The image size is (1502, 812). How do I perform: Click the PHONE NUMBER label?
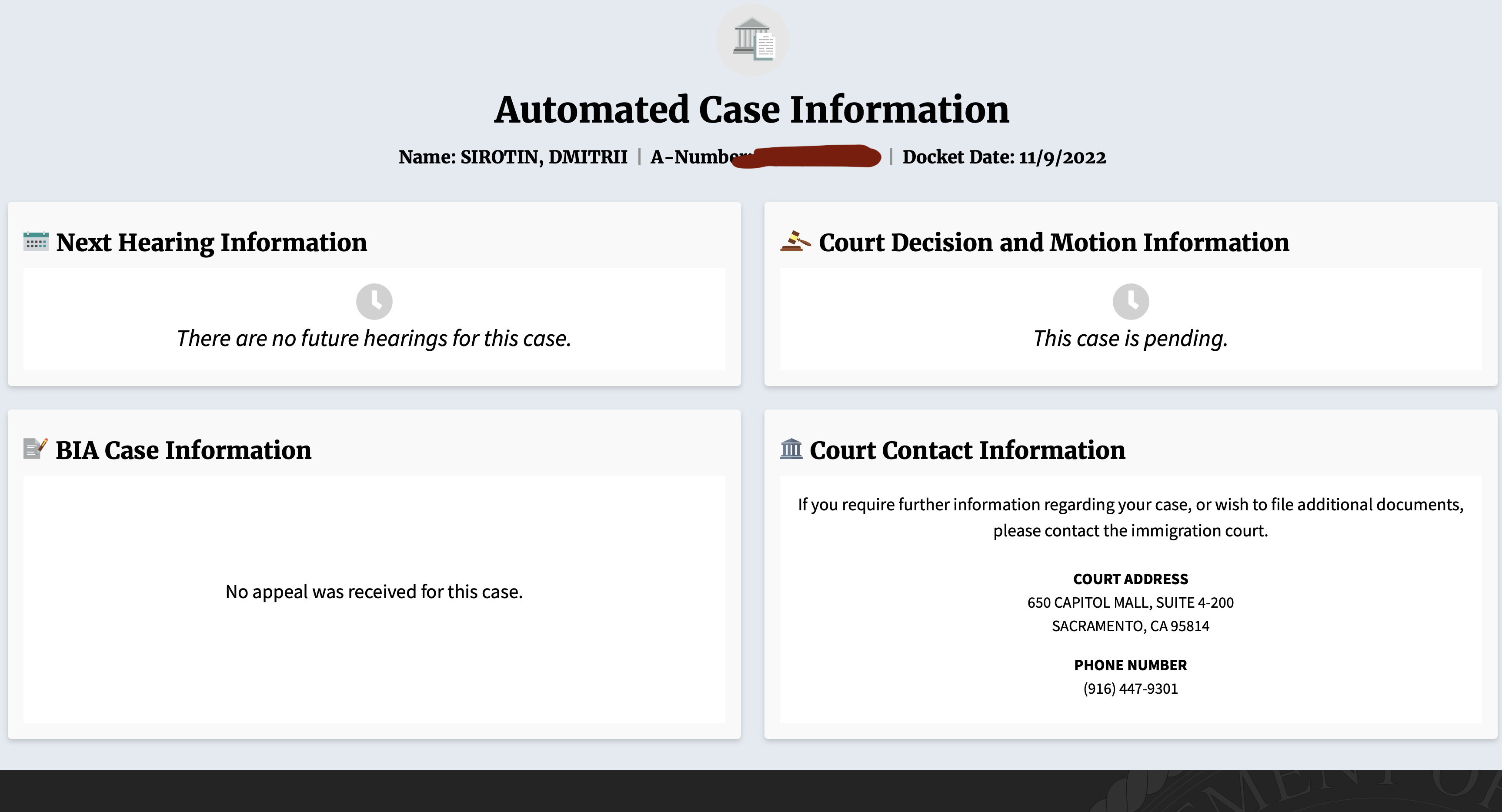pyautogui.click(x=1131, y=665)
